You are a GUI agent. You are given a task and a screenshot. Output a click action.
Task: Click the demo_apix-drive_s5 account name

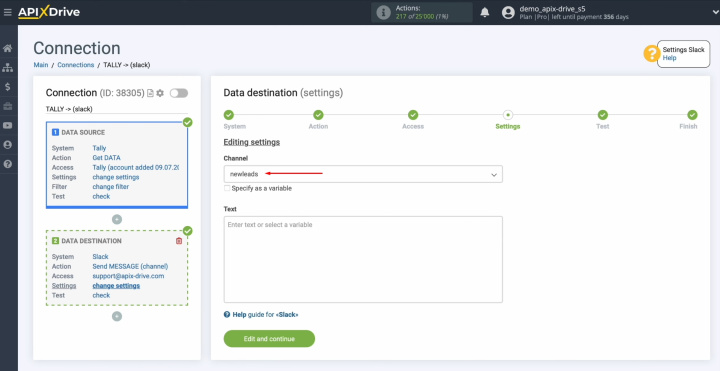(x=552, y=9)
